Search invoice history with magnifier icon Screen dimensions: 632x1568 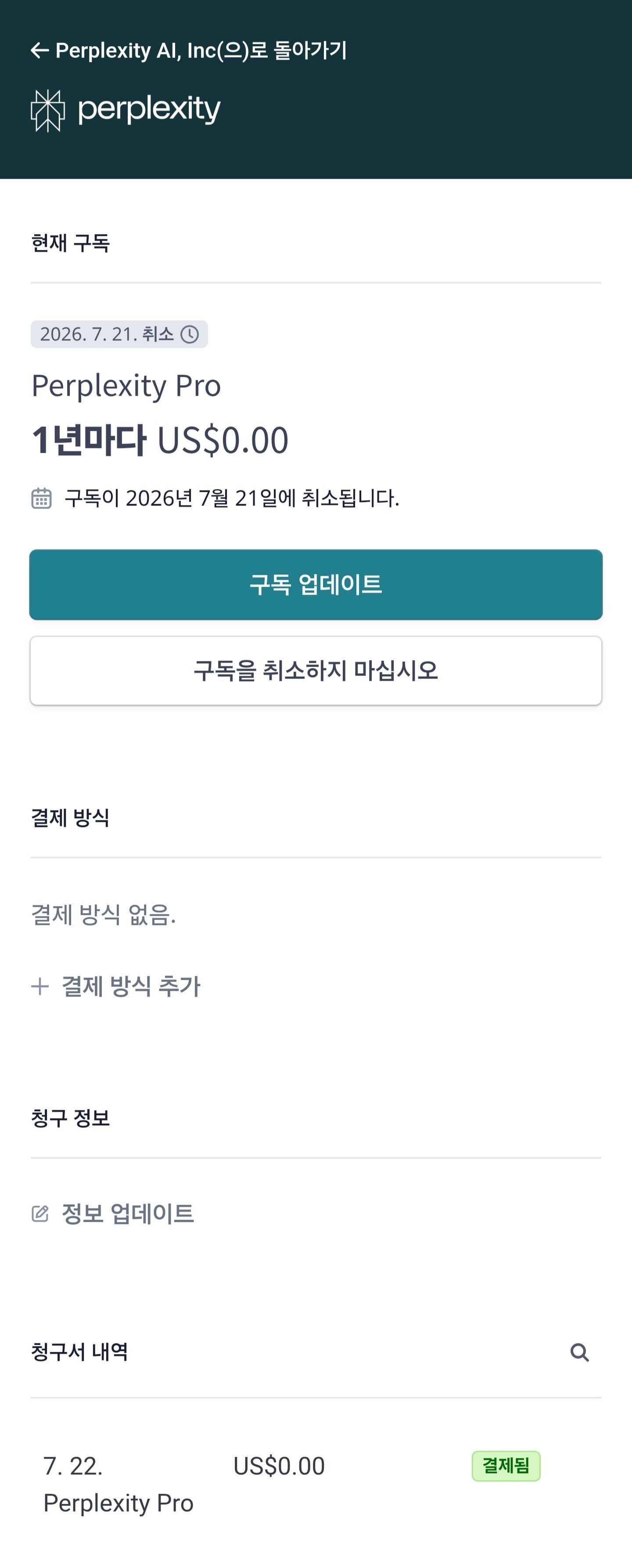pos(579,1352)
